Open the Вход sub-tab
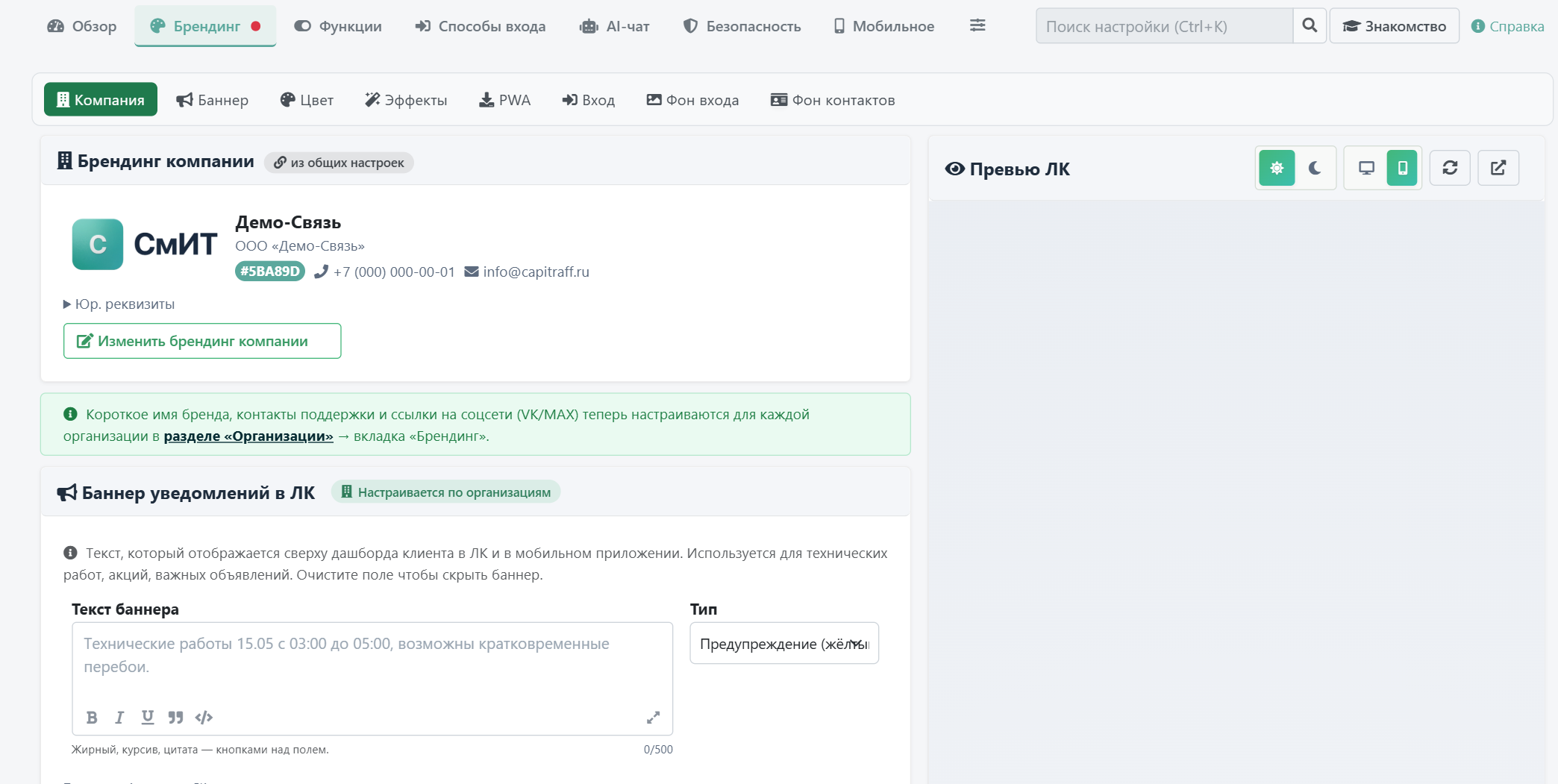1558x784 pixels. click(x=589, y=100)
